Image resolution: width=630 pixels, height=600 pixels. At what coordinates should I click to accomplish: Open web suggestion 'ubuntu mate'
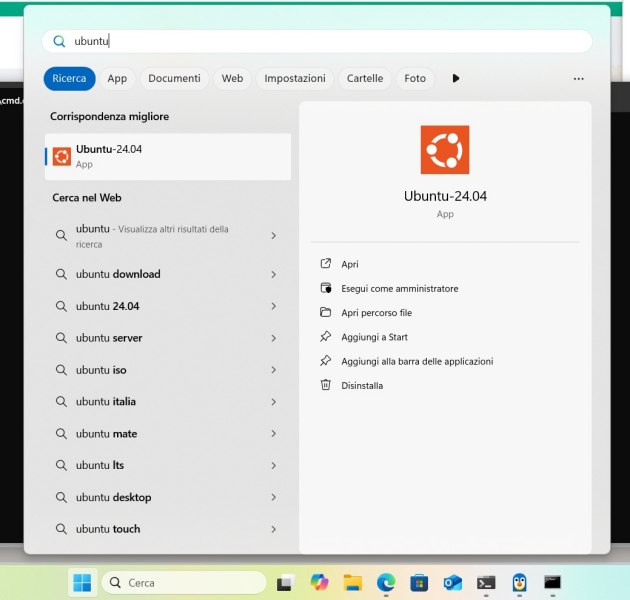168,434
